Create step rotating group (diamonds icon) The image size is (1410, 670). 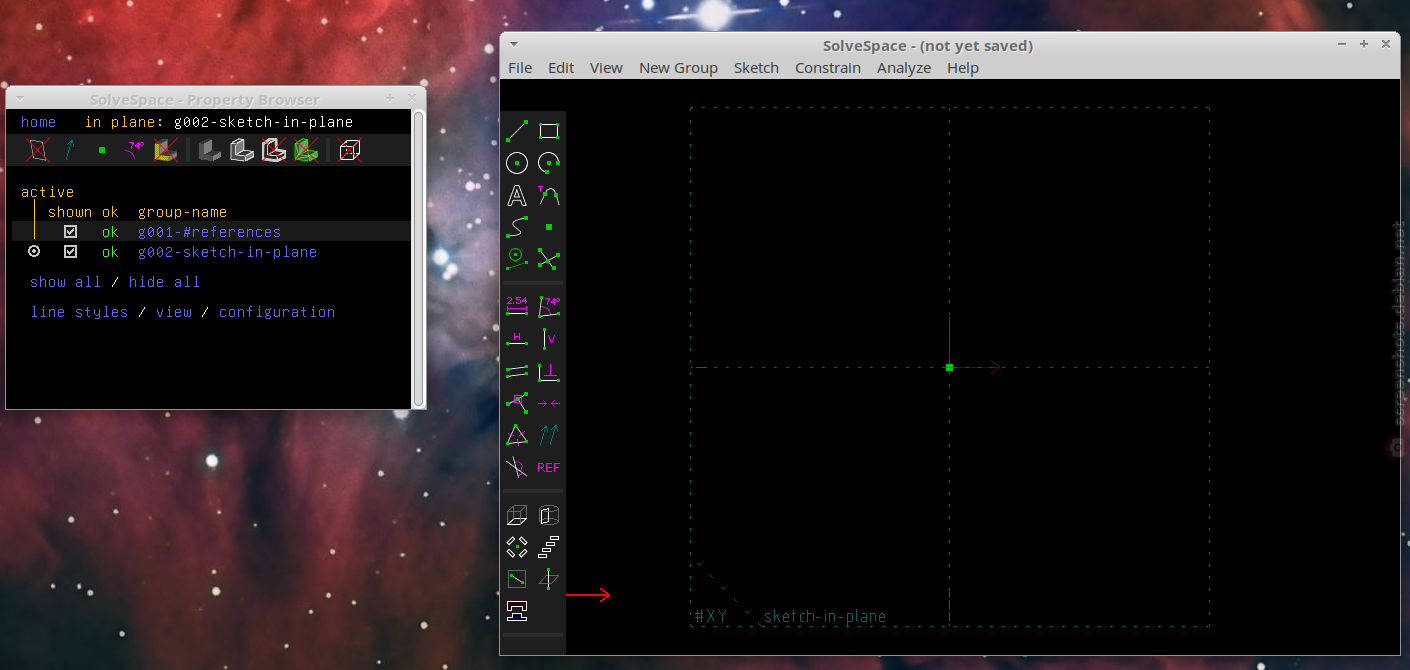pyautogui.click(x=517, y=547)
